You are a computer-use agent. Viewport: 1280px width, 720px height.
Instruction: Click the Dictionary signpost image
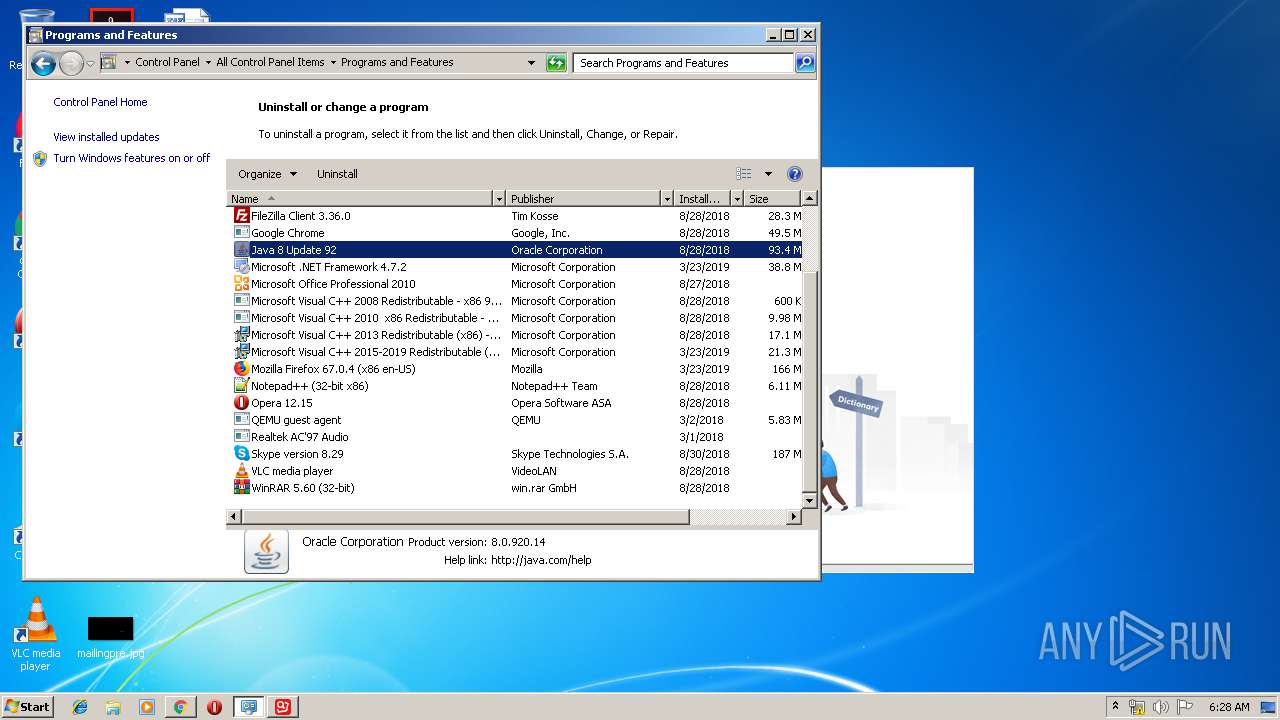pos(855,405)
